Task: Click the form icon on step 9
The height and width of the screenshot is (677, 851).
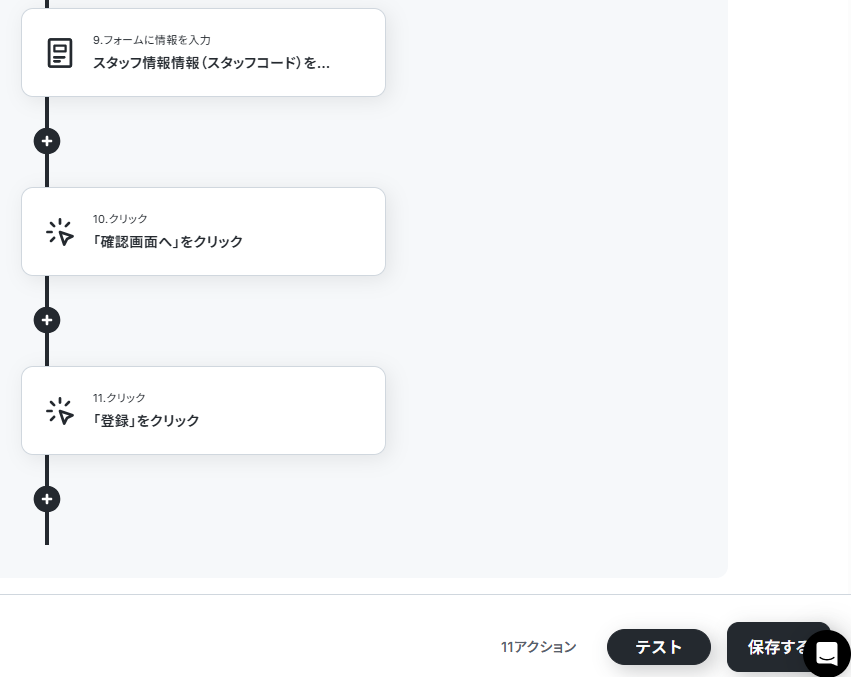Action: click(x=60, y=53)
